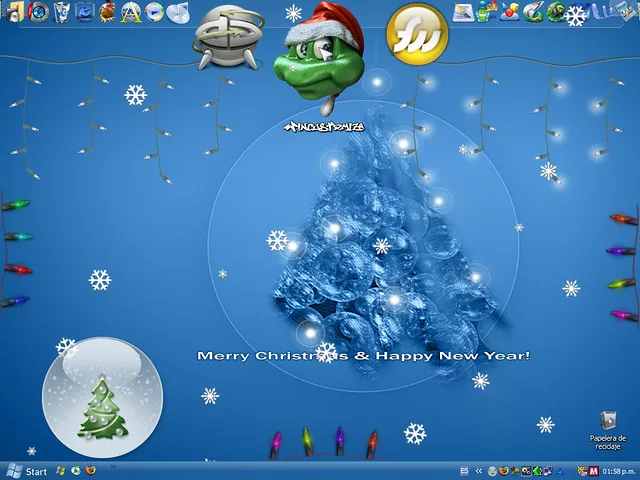The width and height of the screenshot is (640, 480).
Task: Click the Start button
Action: 27,471
